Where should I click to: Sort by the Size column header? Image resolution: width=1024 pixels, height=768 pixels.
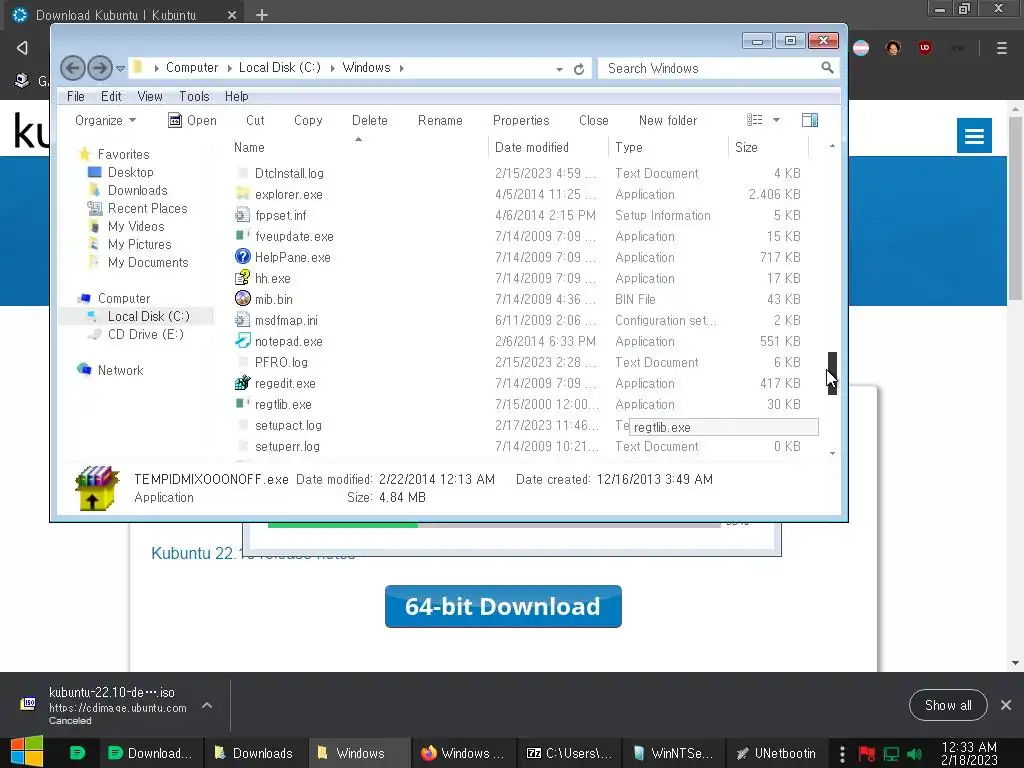[x=746, y=148]
